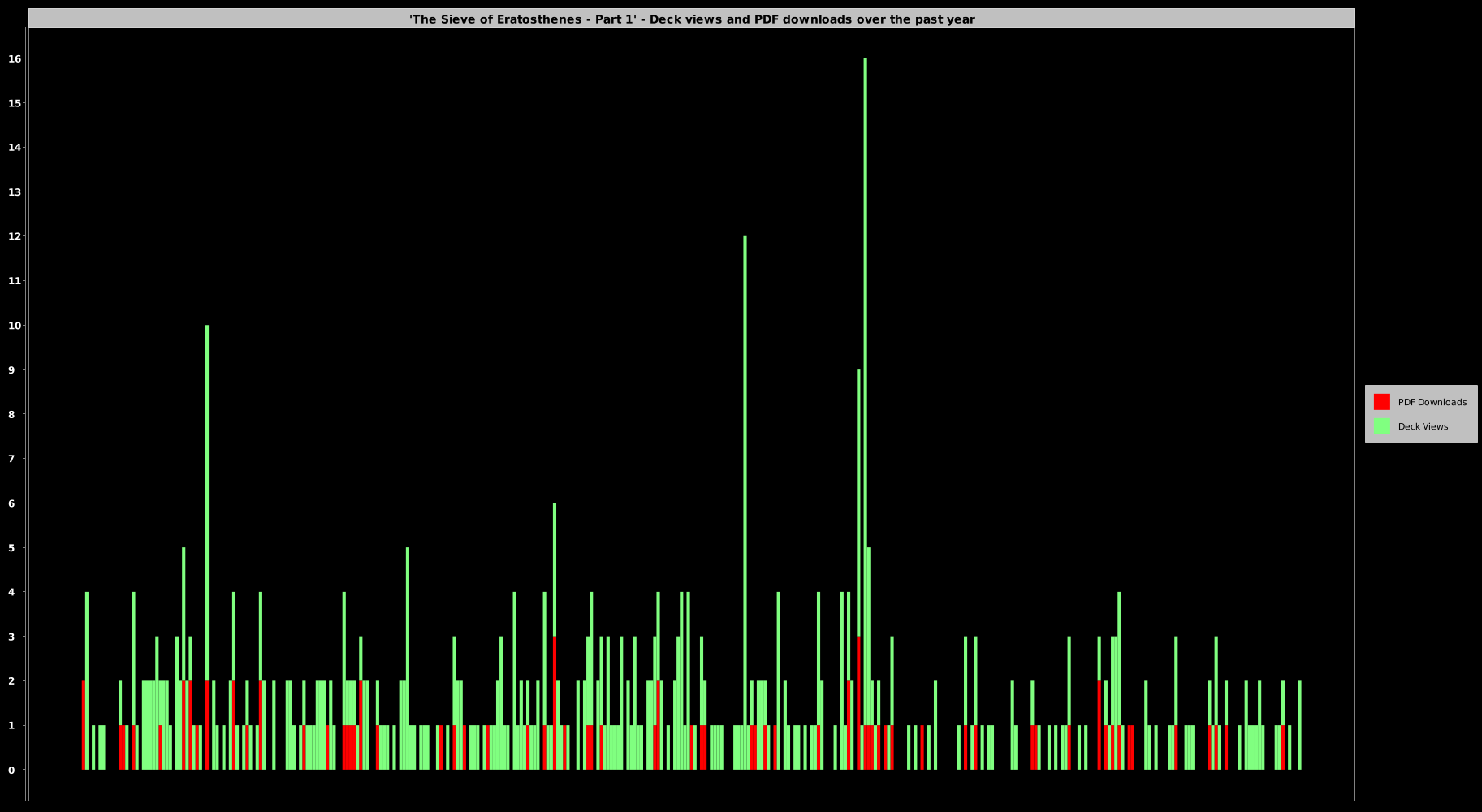Click the red PDF Downloads legend swatch
Viewport: 1482px width, 812px height.
1381,402
